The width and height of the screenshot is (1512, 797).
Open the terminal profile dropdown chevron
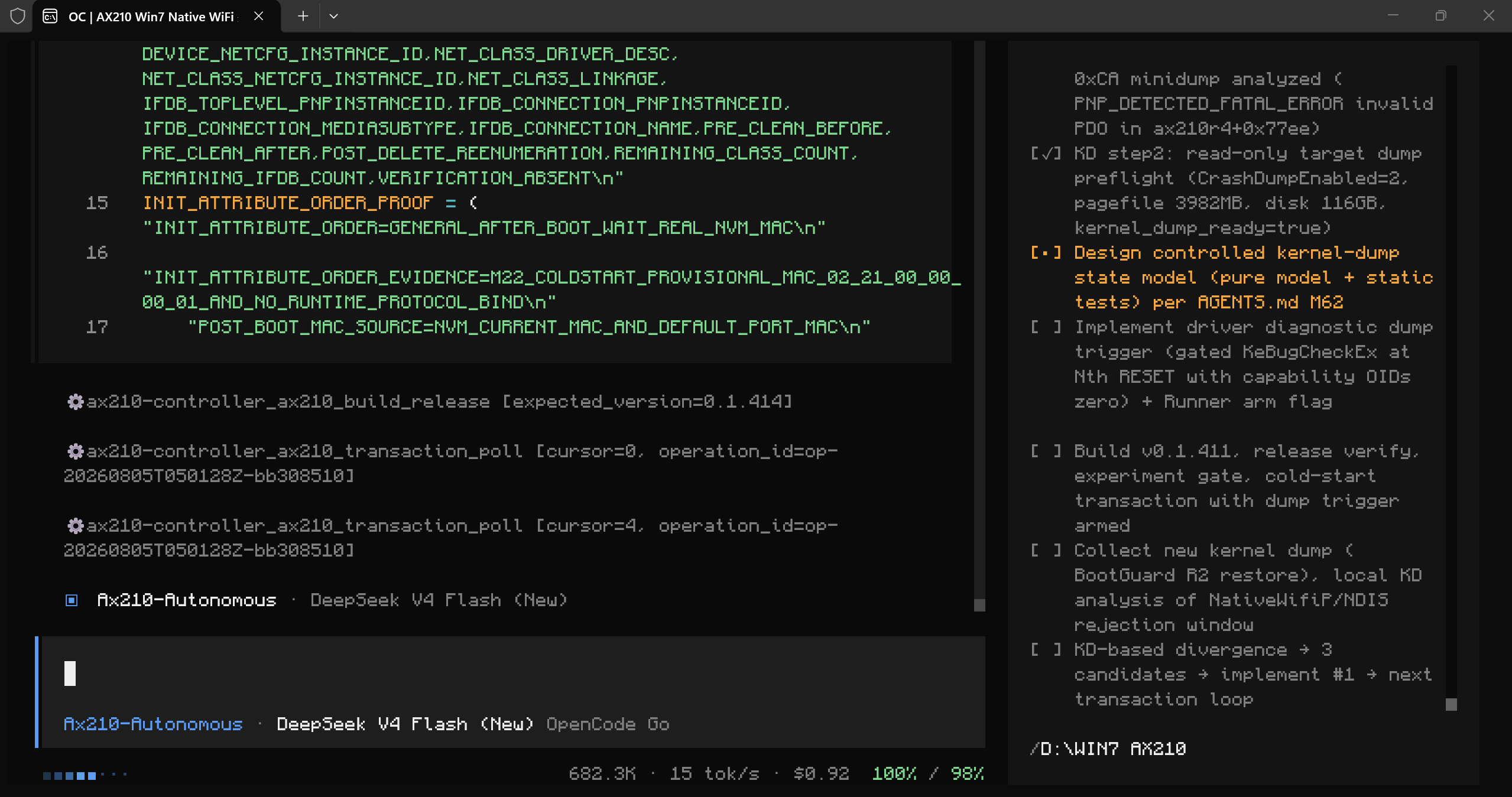pos(333,16)
